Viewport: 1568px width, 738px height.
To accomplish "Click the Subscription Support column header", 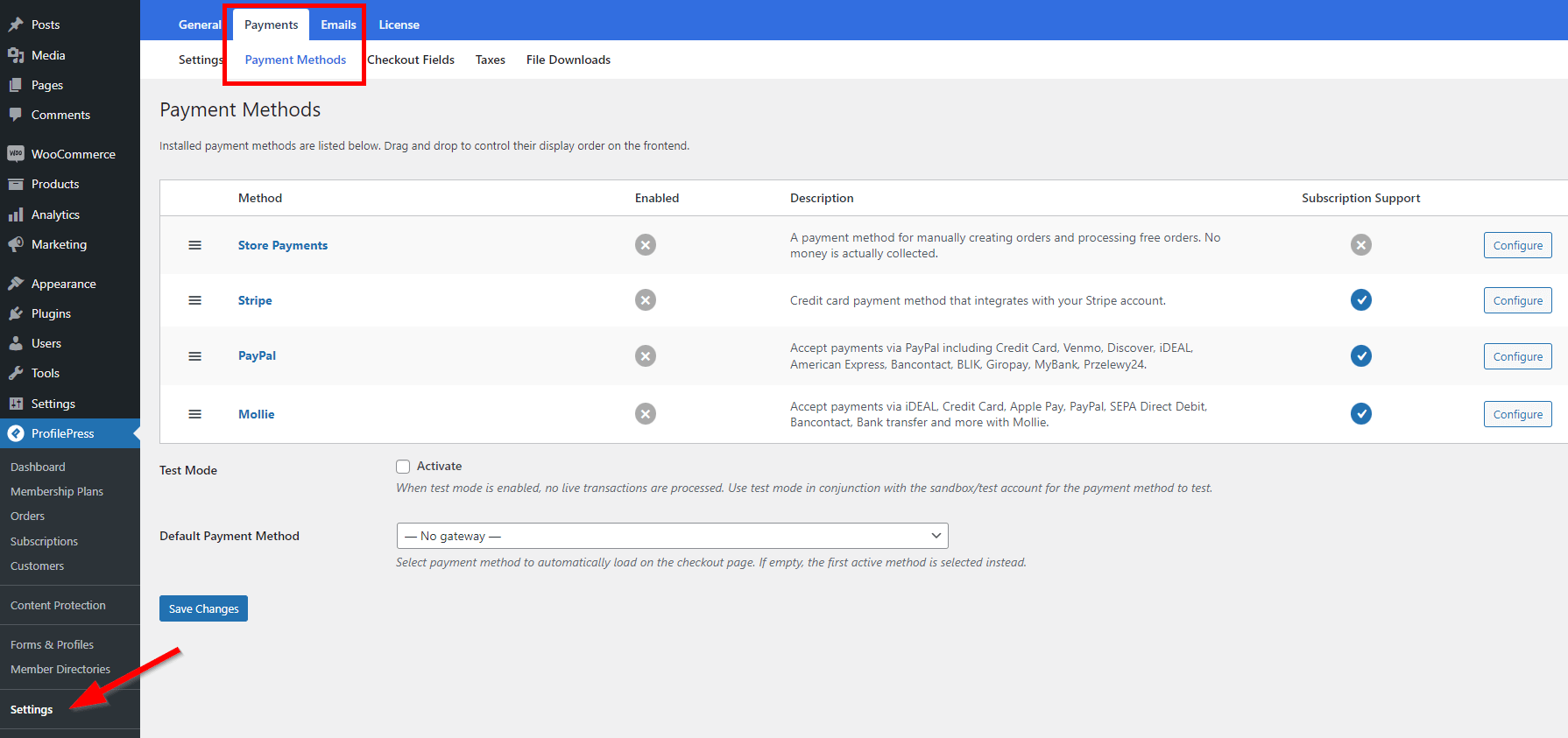I will (x=1360, y=198).
